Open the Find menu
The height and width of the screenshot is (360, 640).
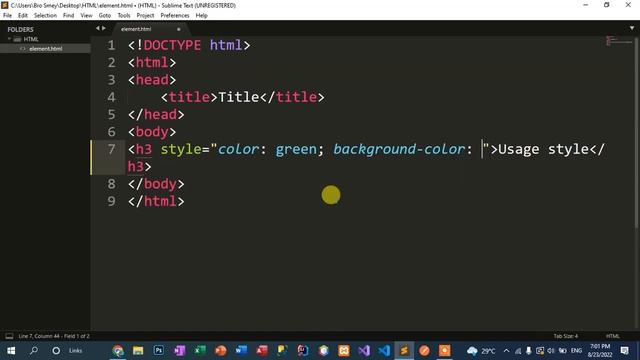(69, 16)
